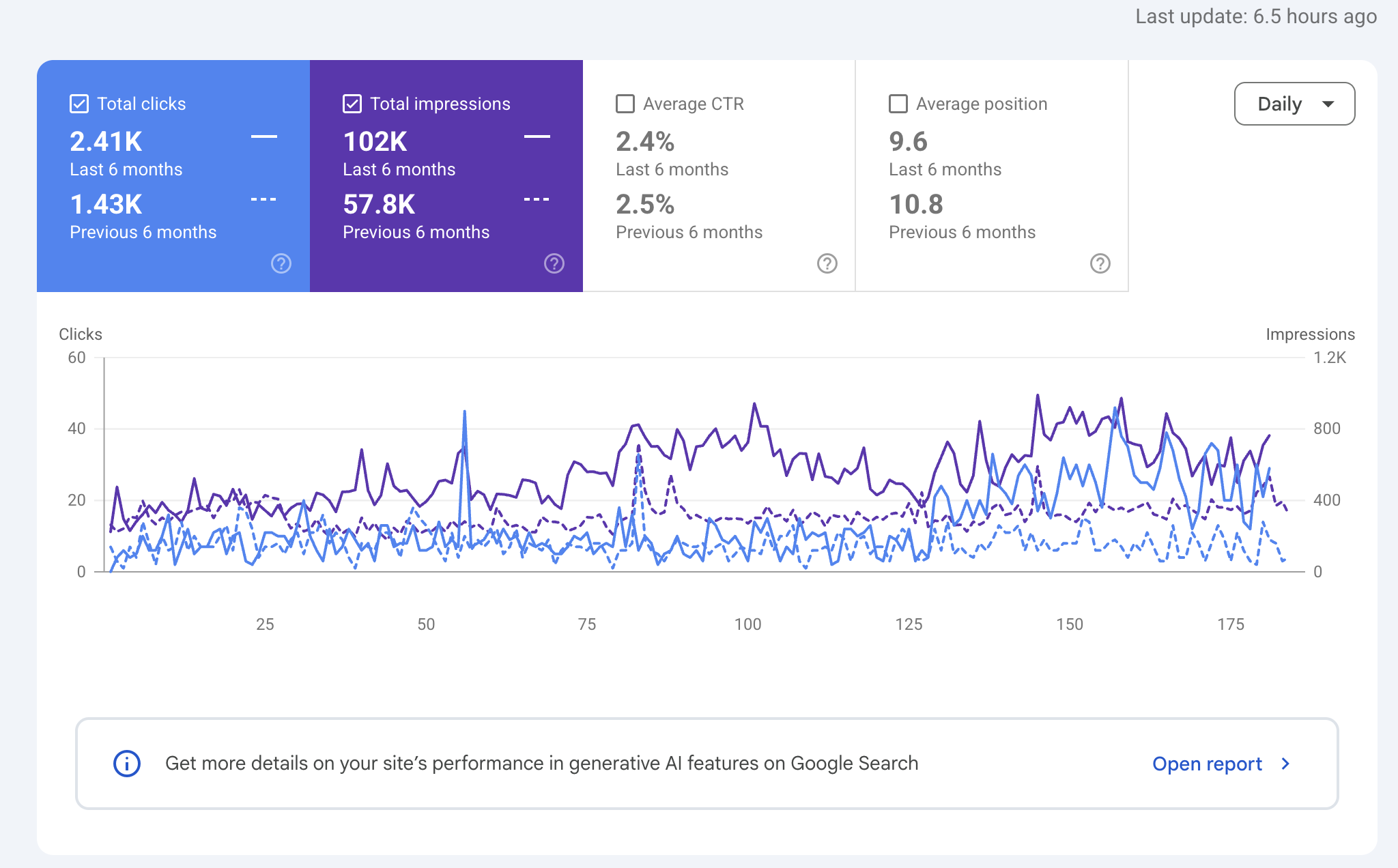Screen dimensions: 1398x868
Task: Click solid line legend on Total impressions card
Action: [x=537, y=136]
